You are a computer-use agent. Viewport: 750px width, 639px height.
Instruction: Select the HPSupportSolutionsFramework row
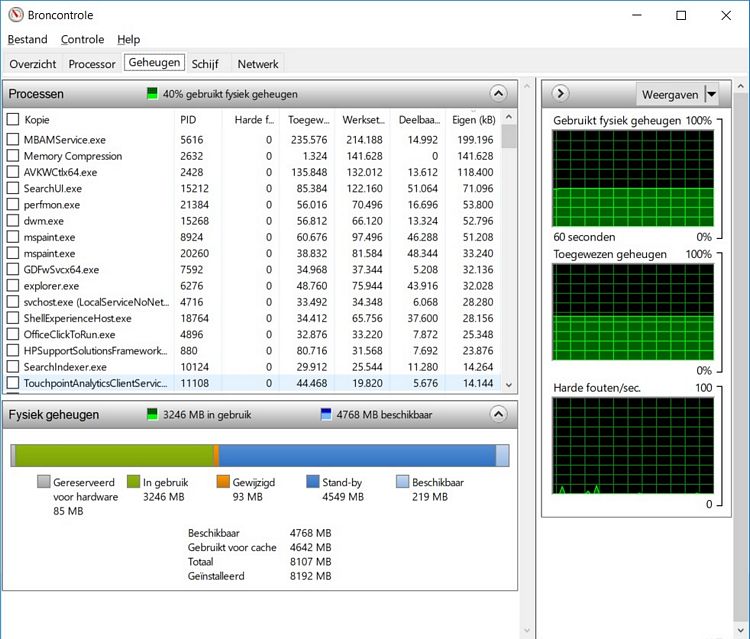tap(253, 351)
